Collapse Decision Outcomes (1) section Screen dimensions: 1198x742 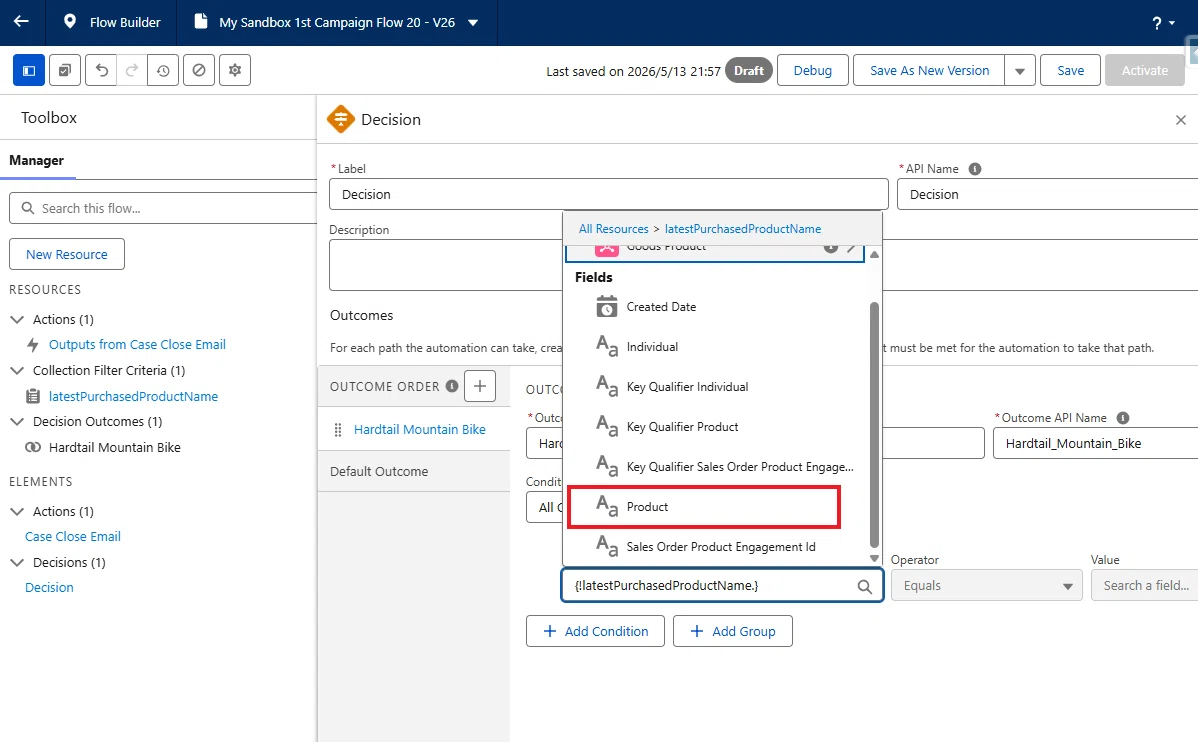(x=17, y=422)
